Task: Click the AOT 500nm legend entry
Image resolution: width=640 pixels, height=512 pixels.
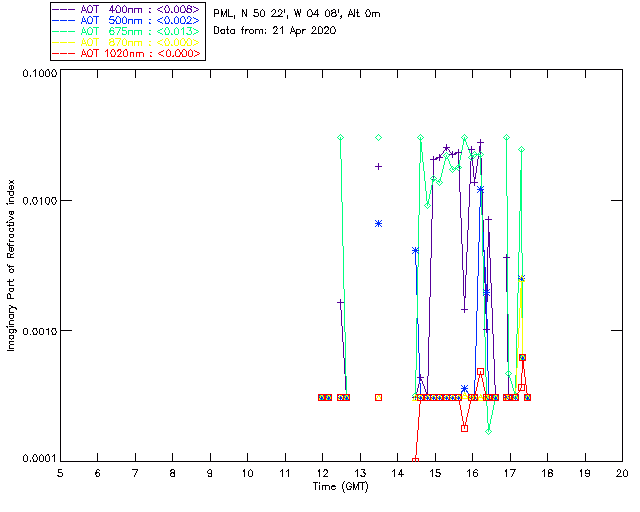Action: (128, 20)
